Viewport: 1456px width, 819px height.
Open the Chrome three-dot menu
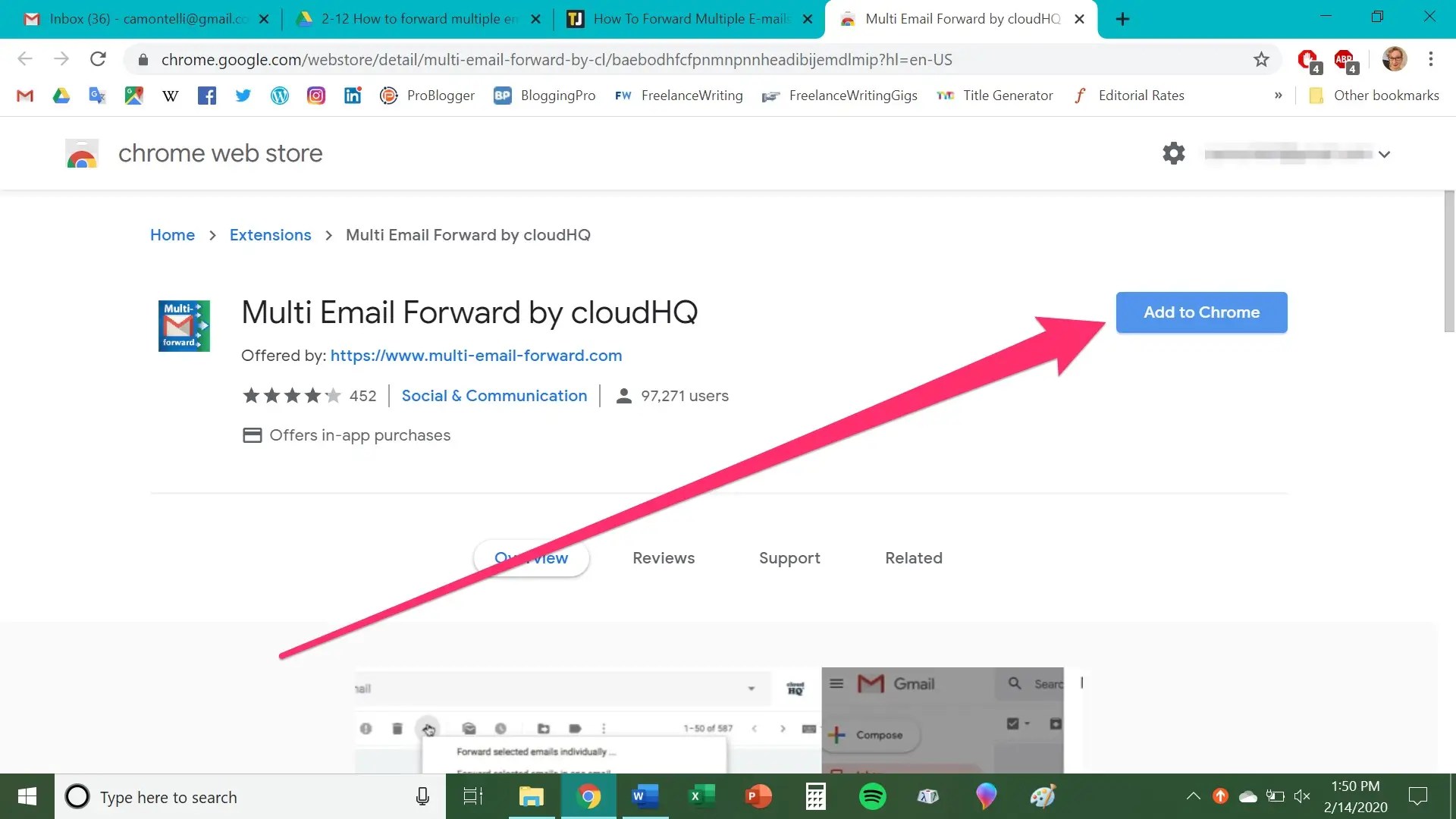[1431, 59]
